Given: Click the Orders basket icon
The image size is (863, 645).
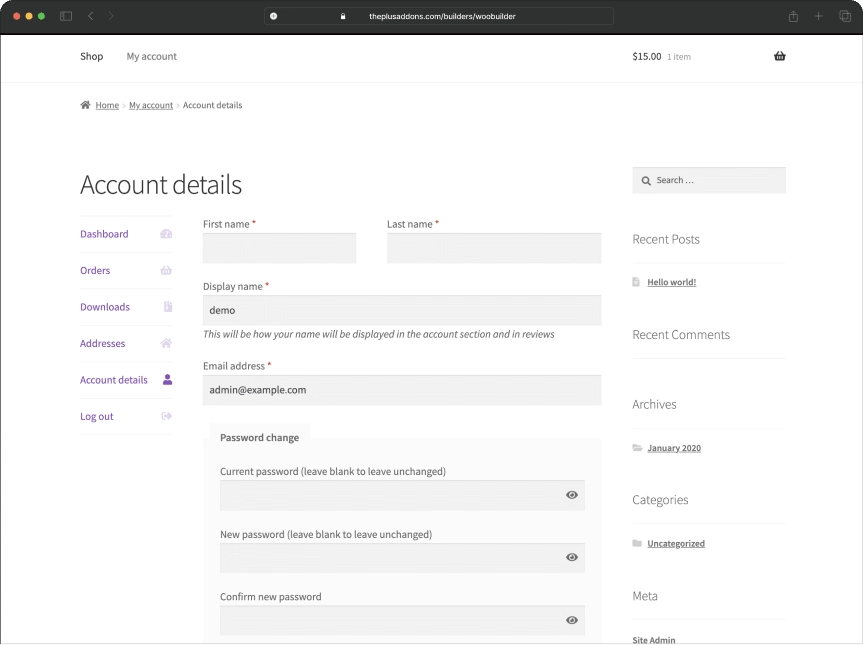Looking at the screenshot, I should (164, 270).
